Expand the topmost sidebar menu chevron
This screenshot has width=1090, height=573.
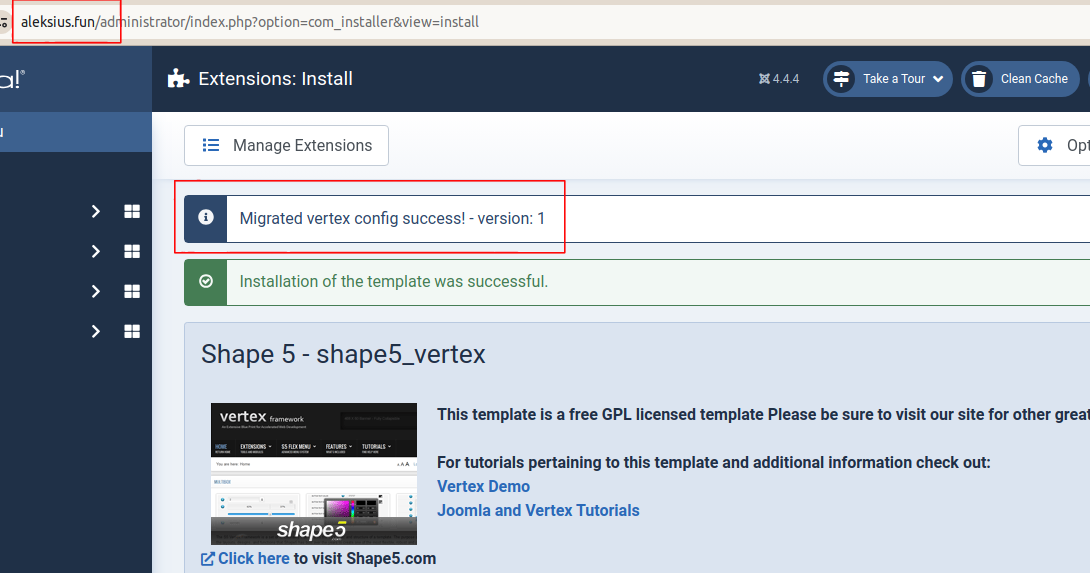click(96, 211)
